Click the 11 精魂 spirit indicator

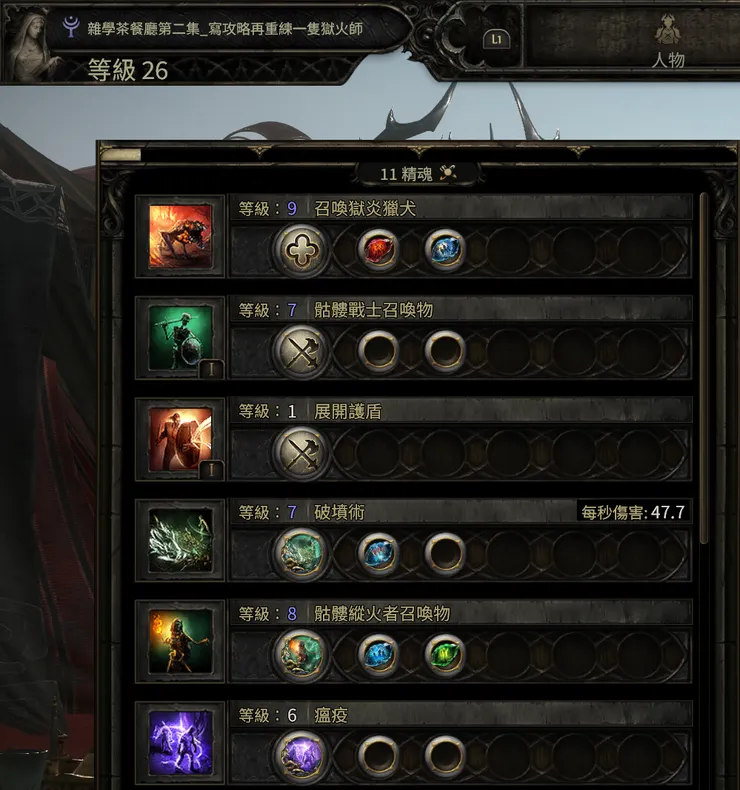click(418, 174)
